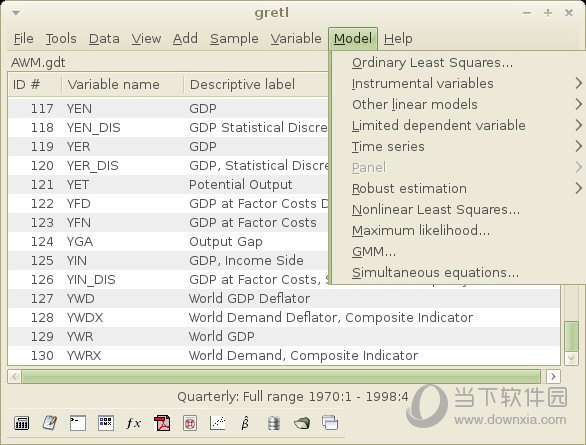Launch the calculator tool

pyautogui.click(x=21, y=423)
